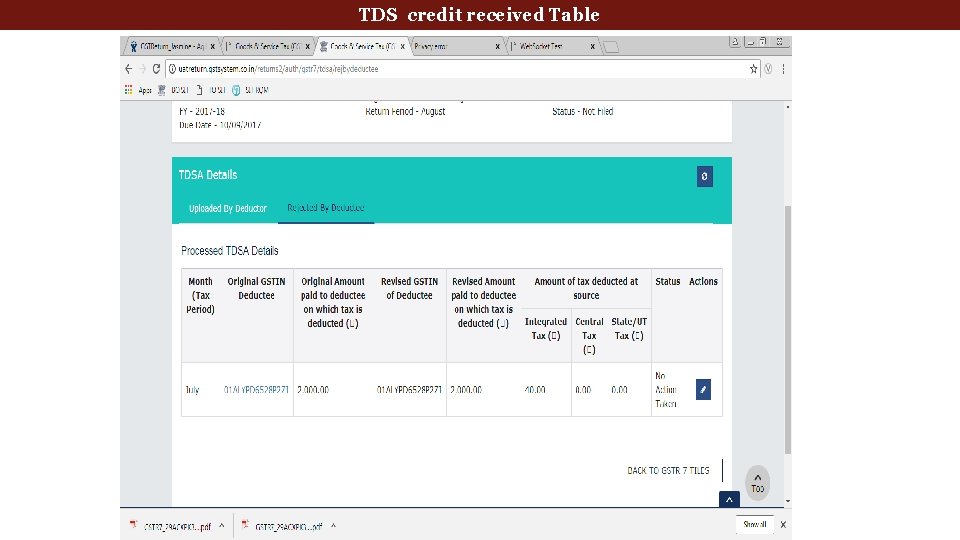Click Show all downloads button
The image size is (960, 540).
[x=754, y=525]
